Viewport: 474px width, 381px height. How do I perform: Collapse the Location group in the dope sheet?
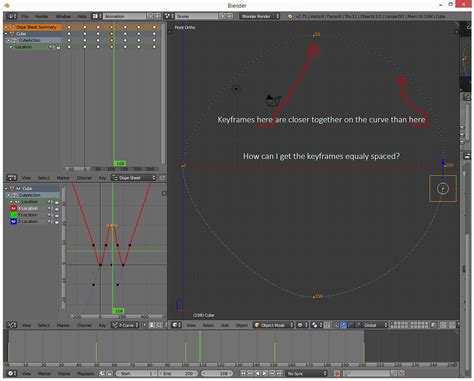(11, 47)
